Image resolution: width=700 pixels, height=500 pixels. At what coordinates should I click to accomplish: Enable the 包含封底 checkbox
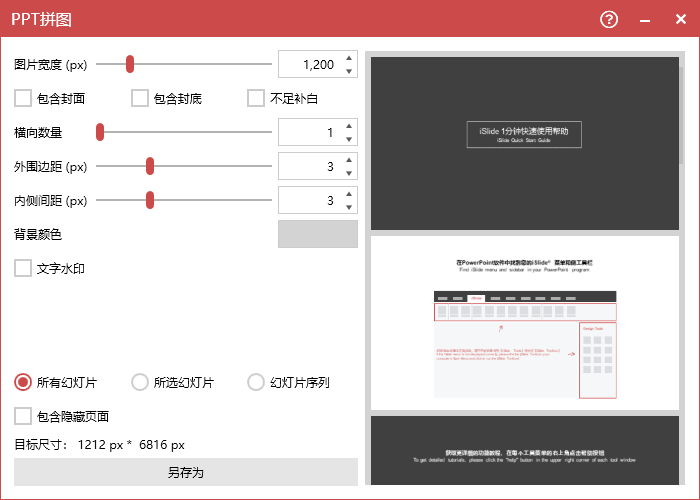click(140, 98)
